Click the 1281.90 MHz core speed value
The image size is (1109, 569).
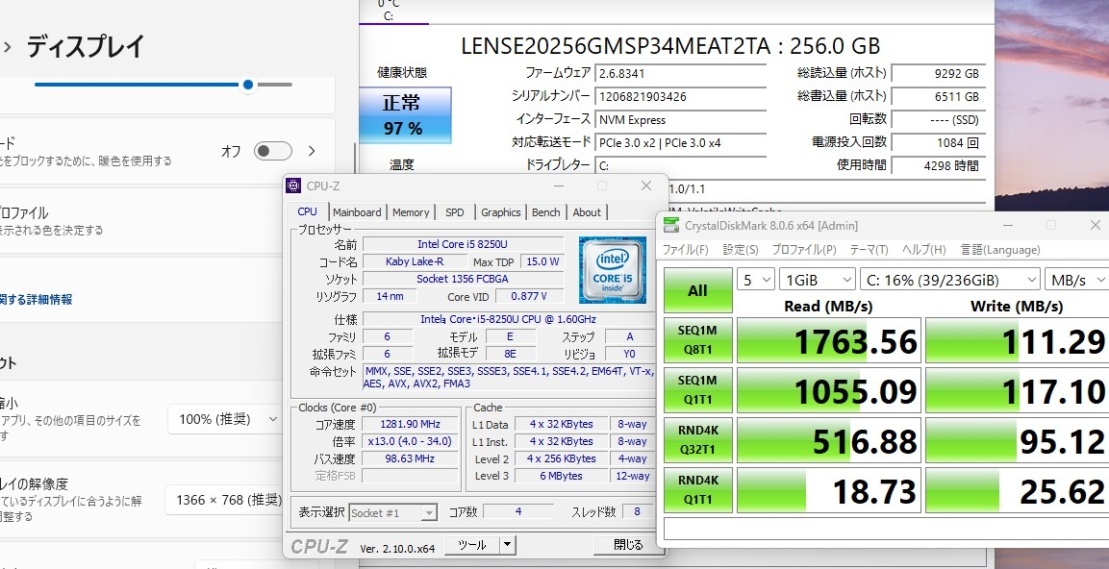[x=409, y=424]
